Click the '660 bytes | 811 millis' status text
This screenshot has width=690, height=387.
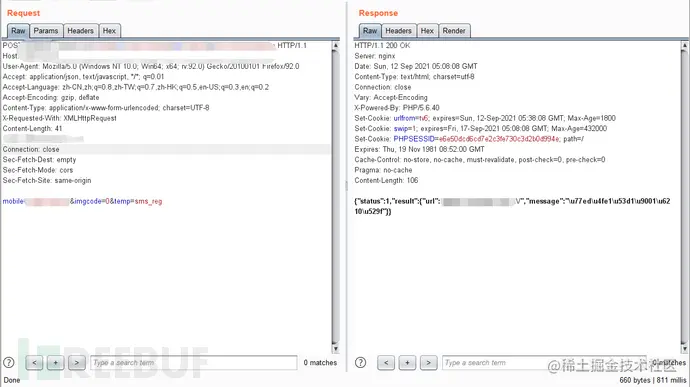[653, 380]
